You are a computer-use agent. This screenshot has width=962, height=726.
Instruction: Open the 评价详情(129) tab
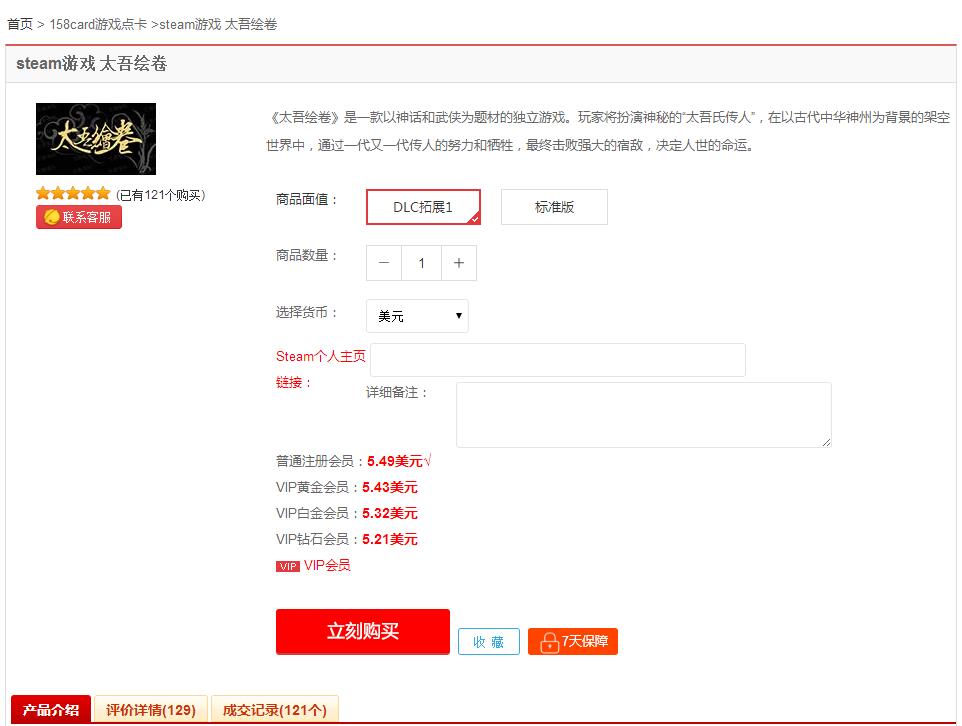(x=151, y=710)
